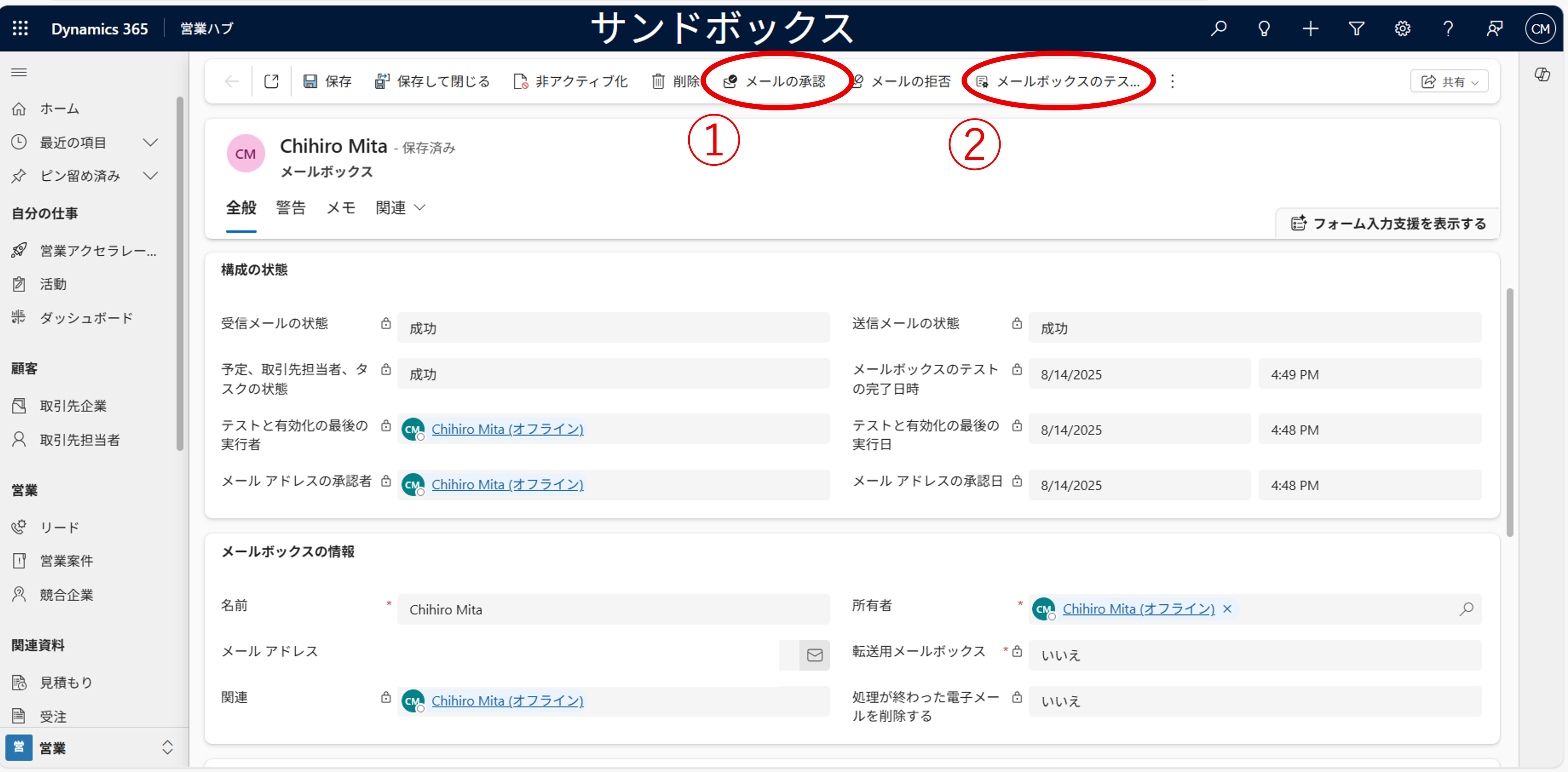This screenshot has width=1568, height=772.
Task: Click メールボックスのテスト command
Action: (1058, 81)
